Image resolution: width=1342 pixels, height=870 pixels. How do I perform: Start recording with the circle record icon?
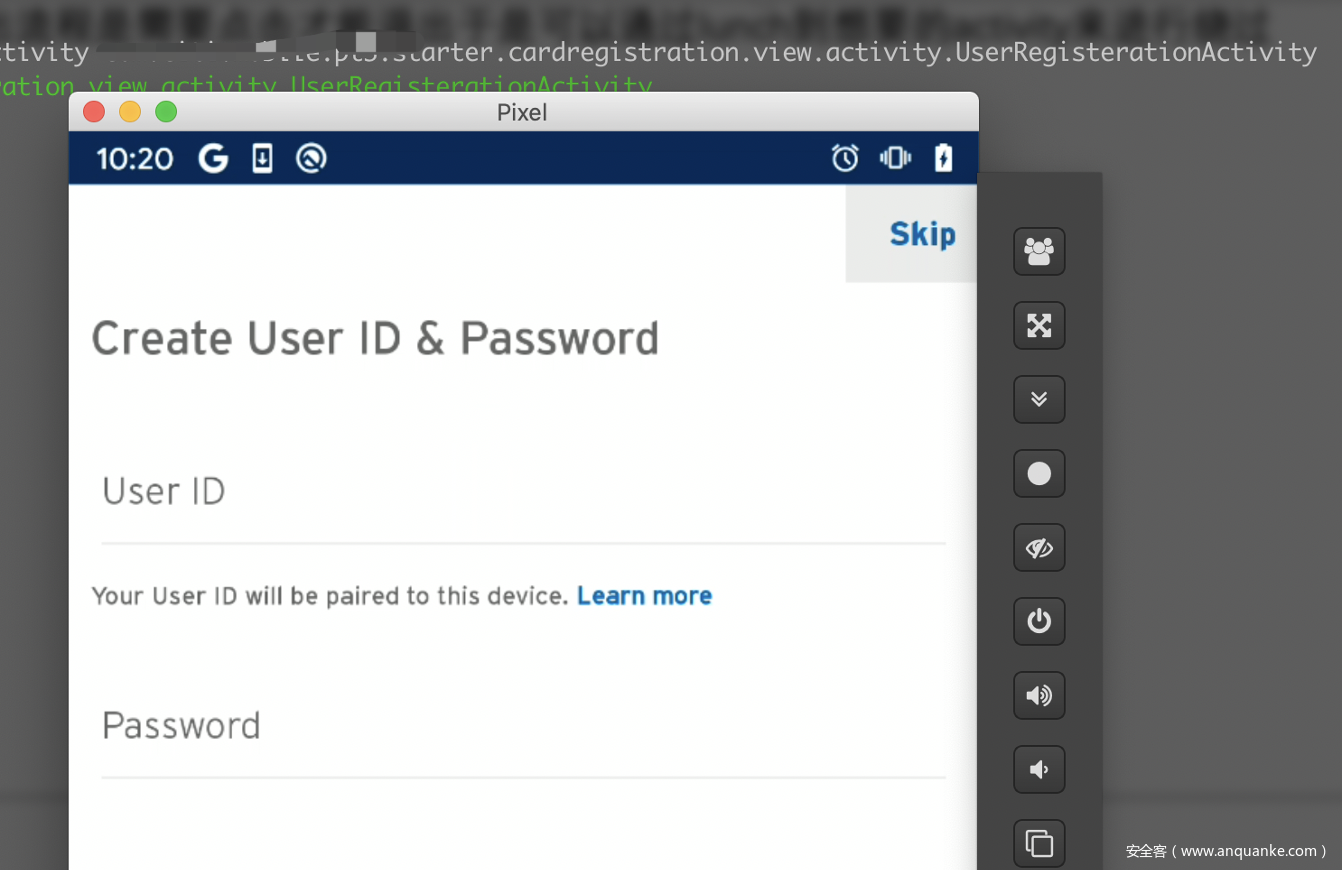(1039, 473)
